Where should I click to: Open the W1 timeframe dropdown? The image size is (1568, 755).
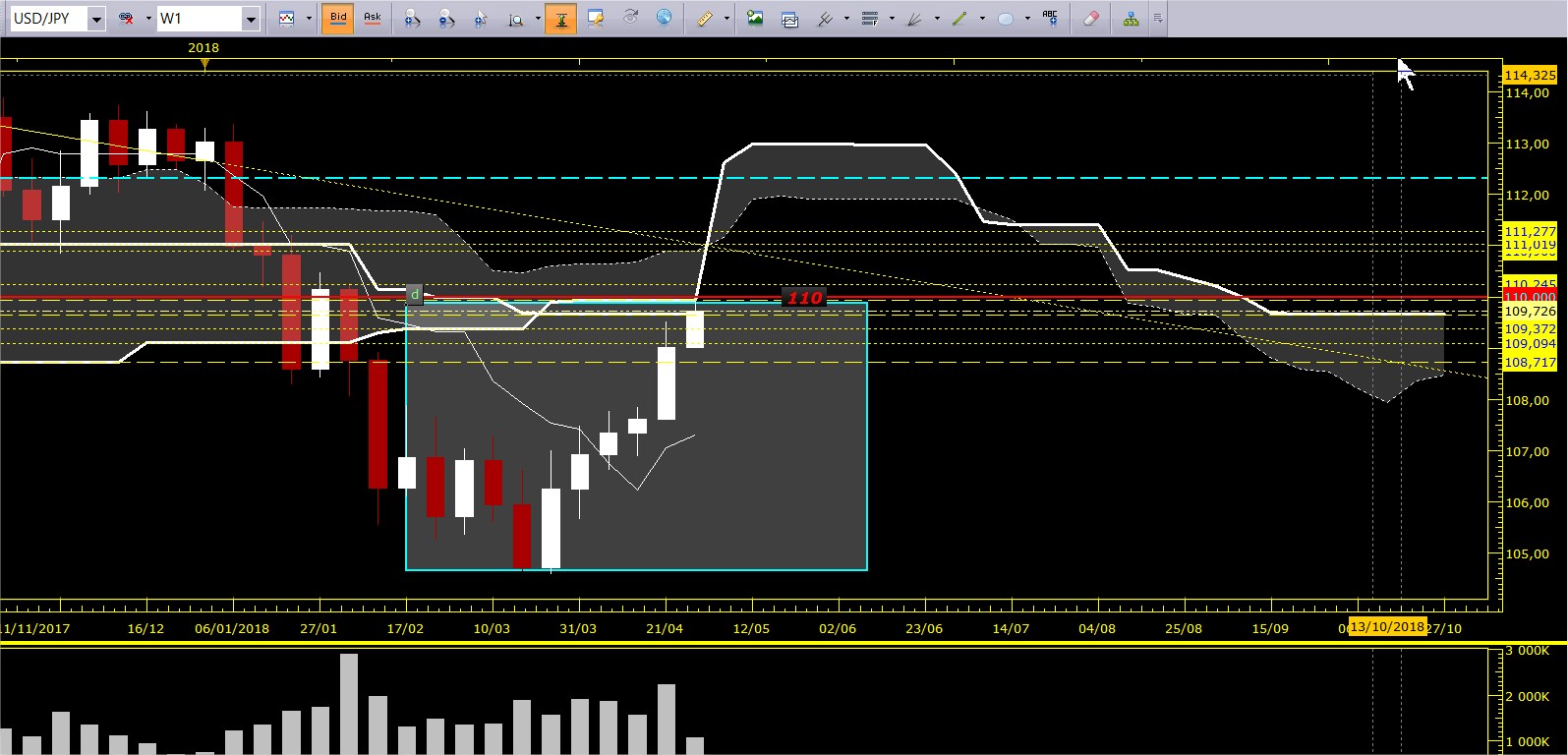(250, 19)
